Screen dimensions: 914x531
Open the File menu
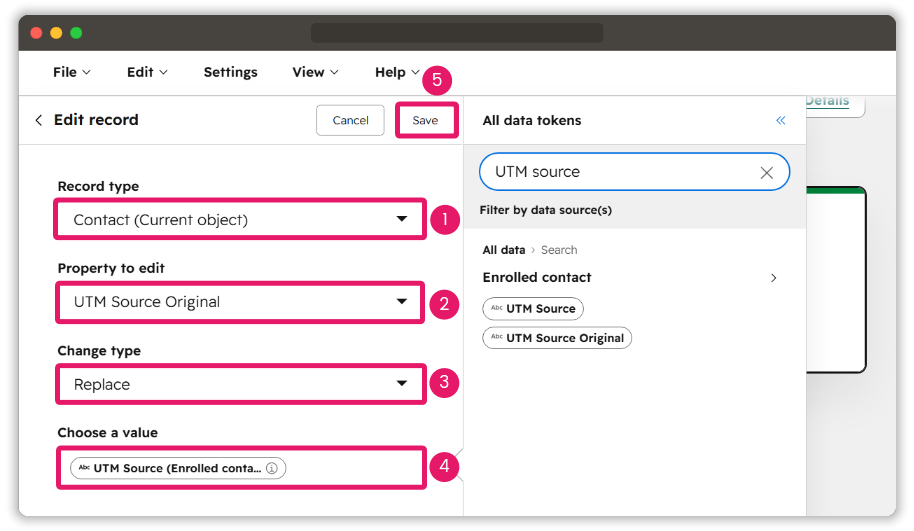point(72,72)
